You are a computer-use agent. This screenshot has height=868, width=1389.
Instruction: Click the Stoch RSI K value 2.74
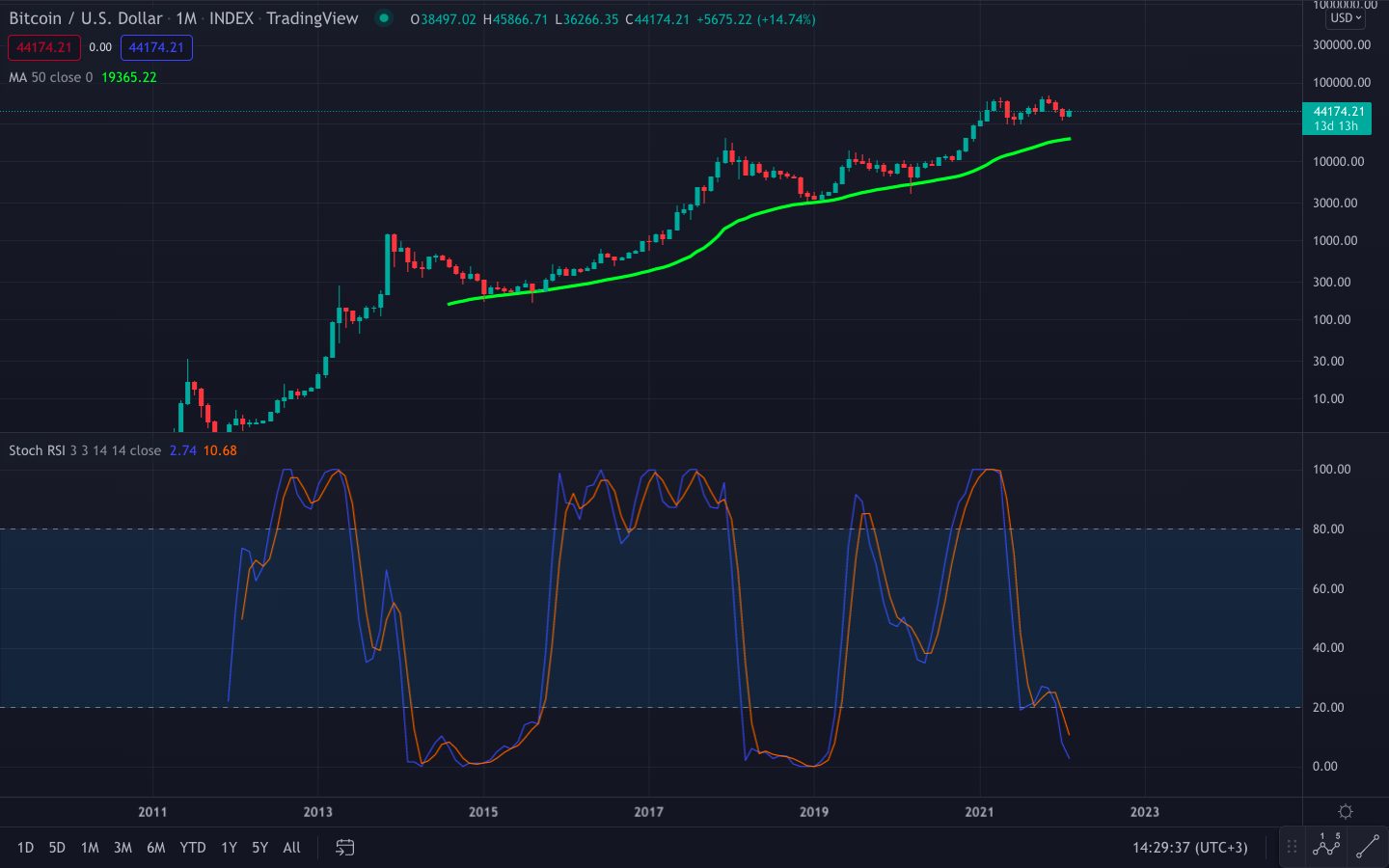pos(182,450)
